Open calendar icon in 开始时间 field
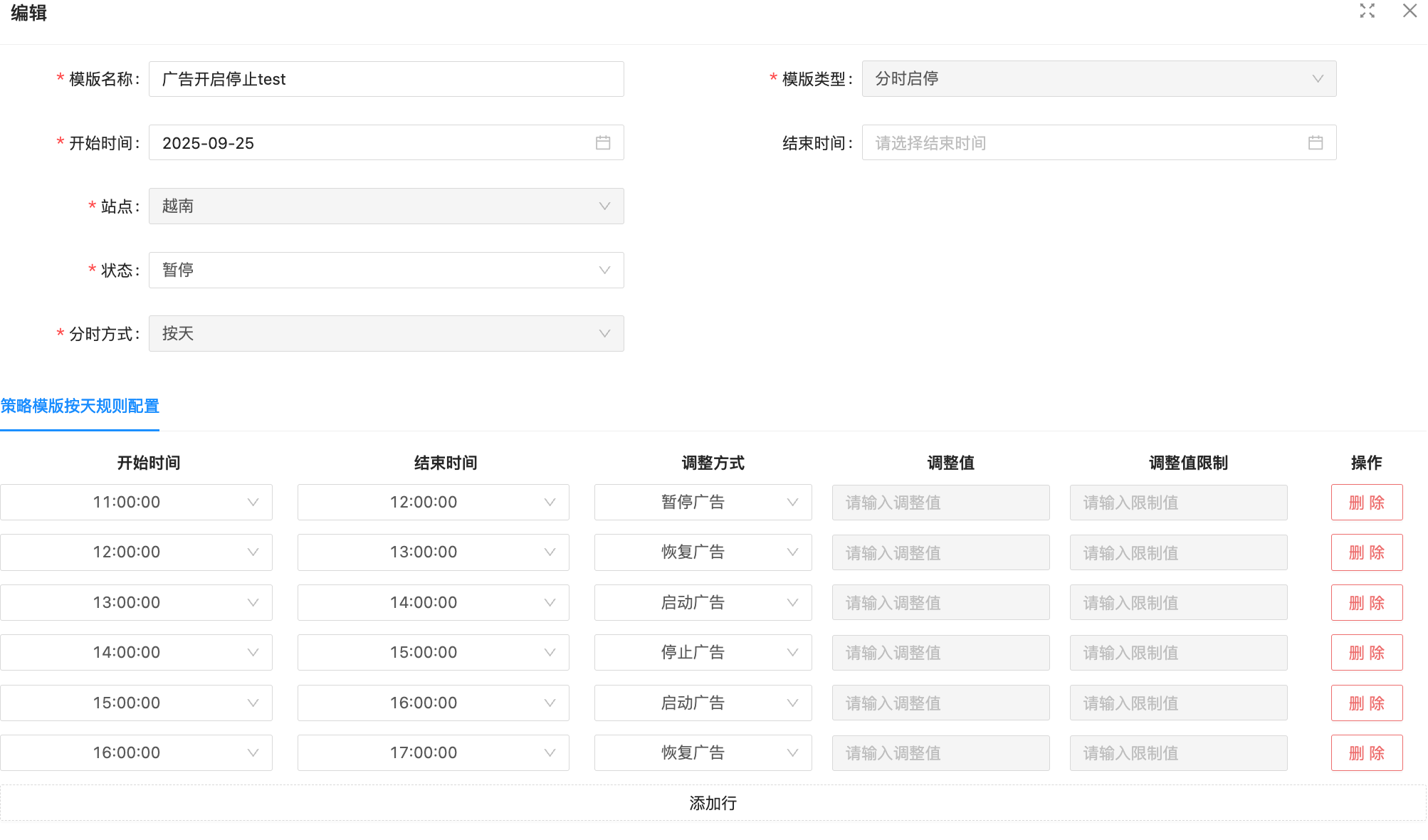 603,142
